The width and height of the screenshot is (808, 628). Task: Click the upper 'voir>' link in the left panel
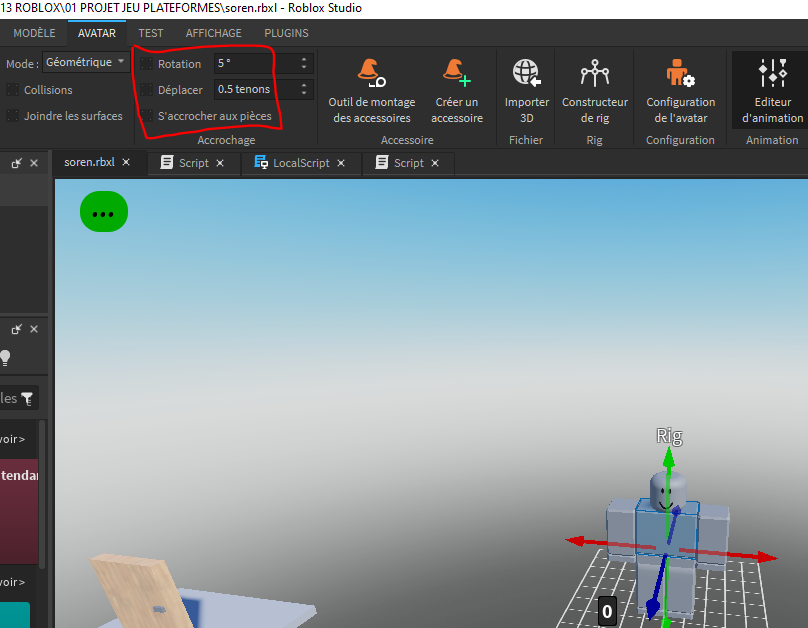coord(12,439)
